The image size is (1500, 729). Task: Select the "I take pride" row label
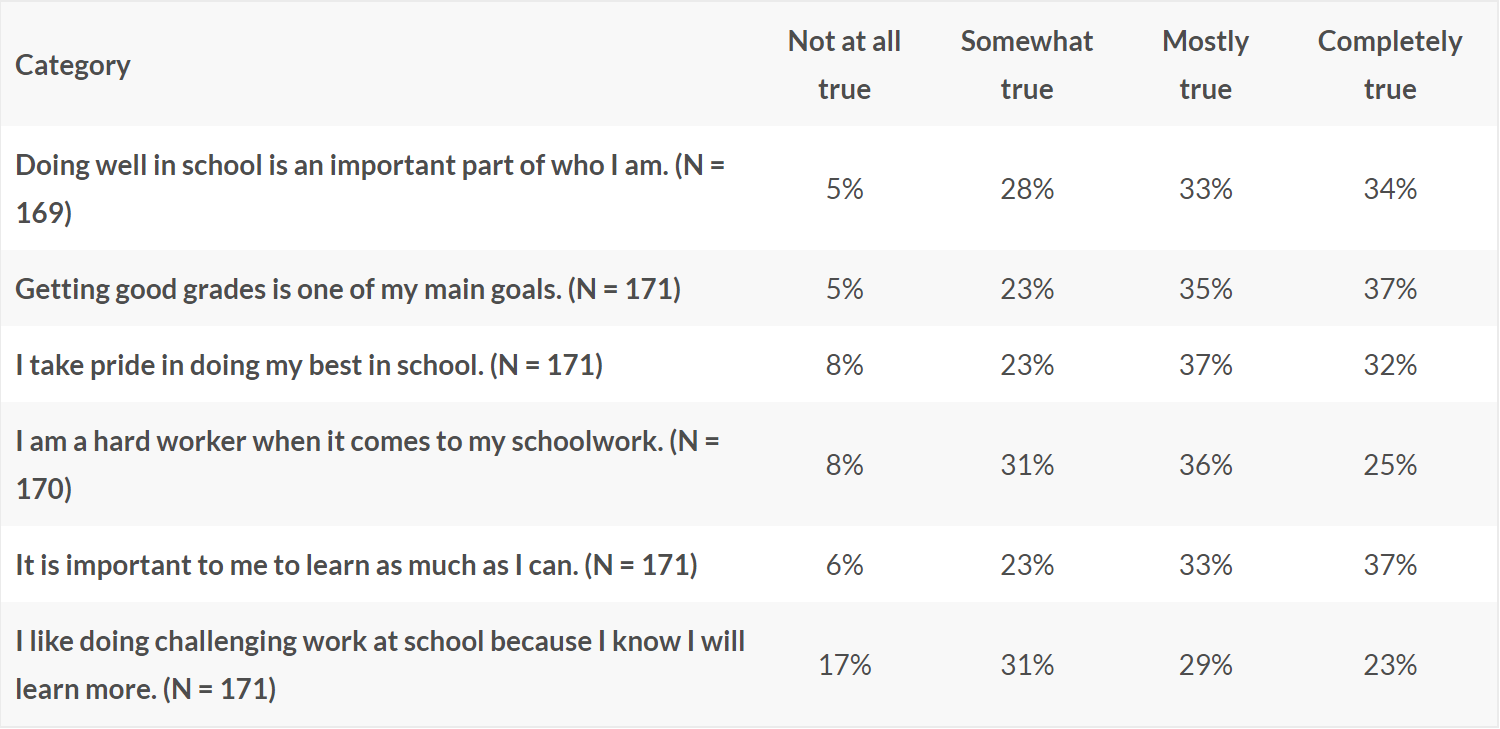pos(309,365)
